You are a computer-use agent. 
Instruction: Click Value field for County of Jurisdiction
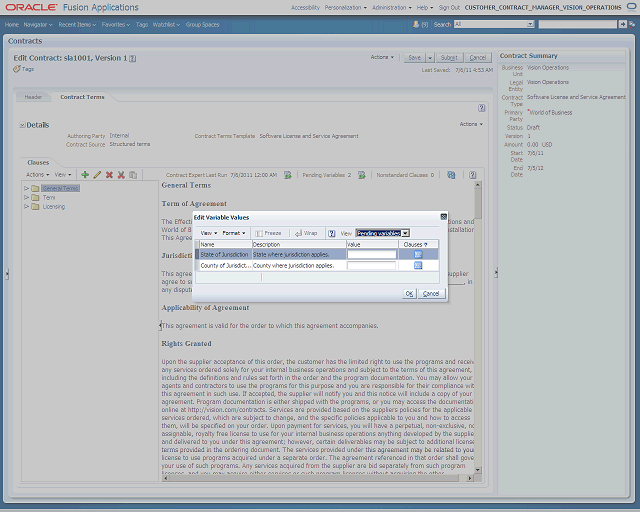coord(372,265)
